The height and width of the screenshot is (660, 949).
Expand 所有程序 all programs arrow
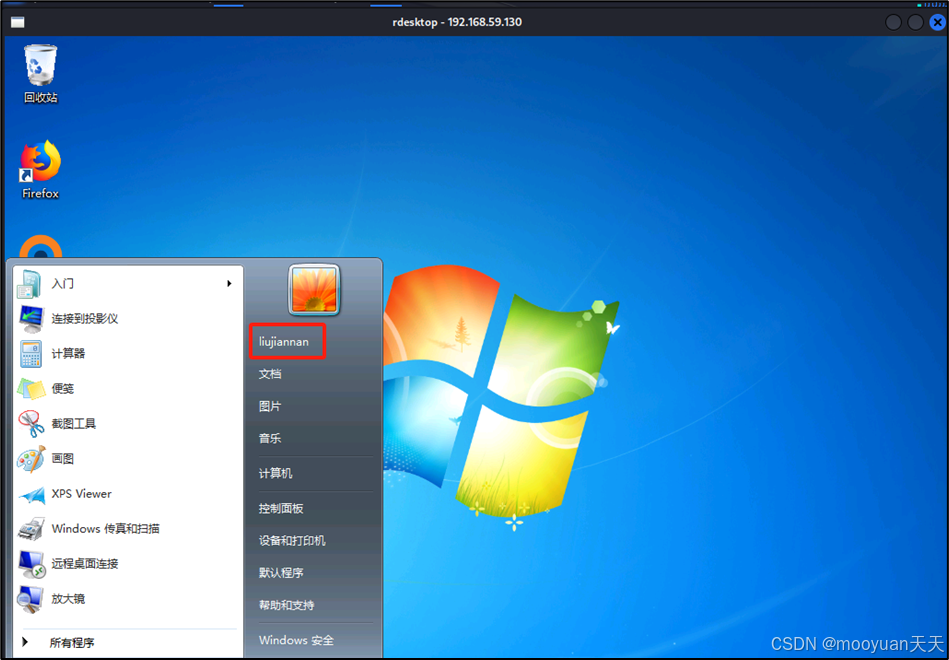pos(25,642)
